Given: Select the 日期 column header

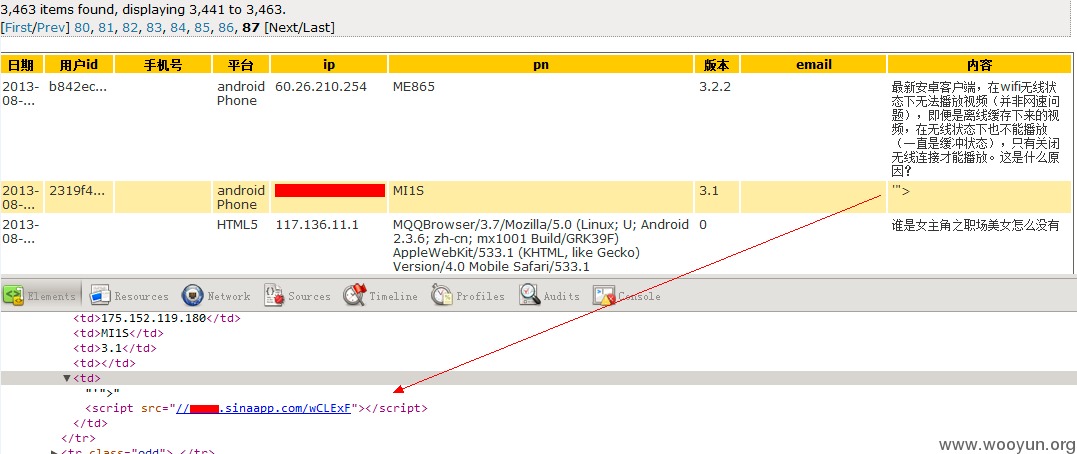Looking at the screenshot, I should (23, 65).
